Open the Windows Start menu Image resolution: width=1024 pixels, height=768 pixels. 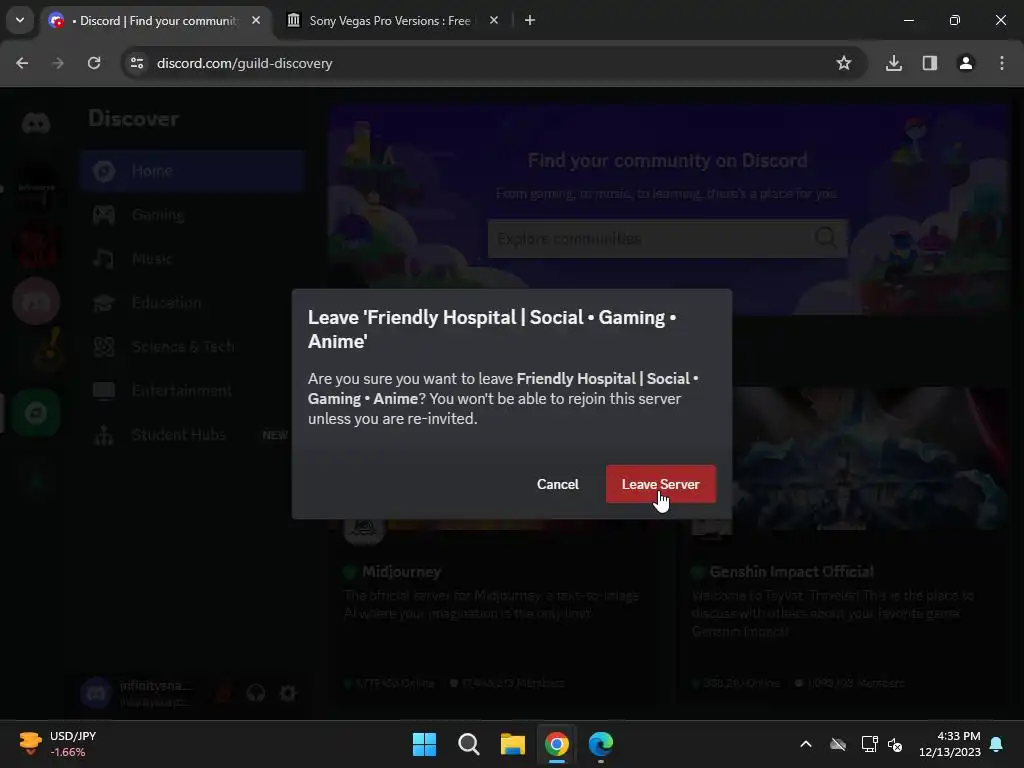(x=424, y=744)
